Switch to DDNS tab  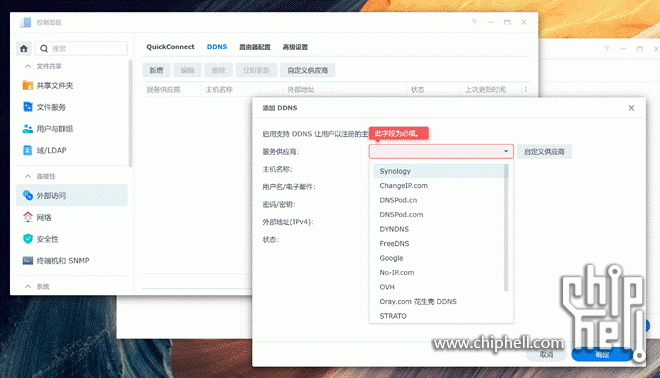pos(217,47)
